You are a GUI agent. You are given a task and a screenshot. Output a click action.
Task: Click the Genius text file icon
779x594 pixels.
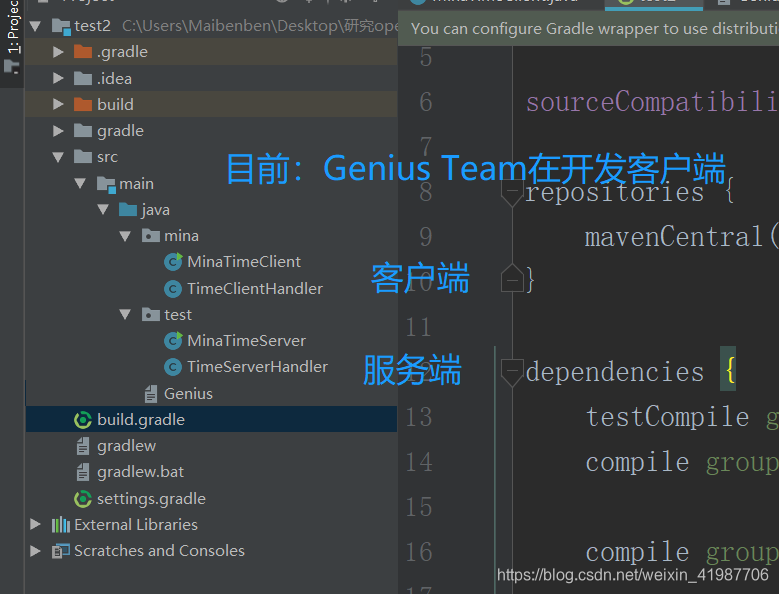coord(151,394)
